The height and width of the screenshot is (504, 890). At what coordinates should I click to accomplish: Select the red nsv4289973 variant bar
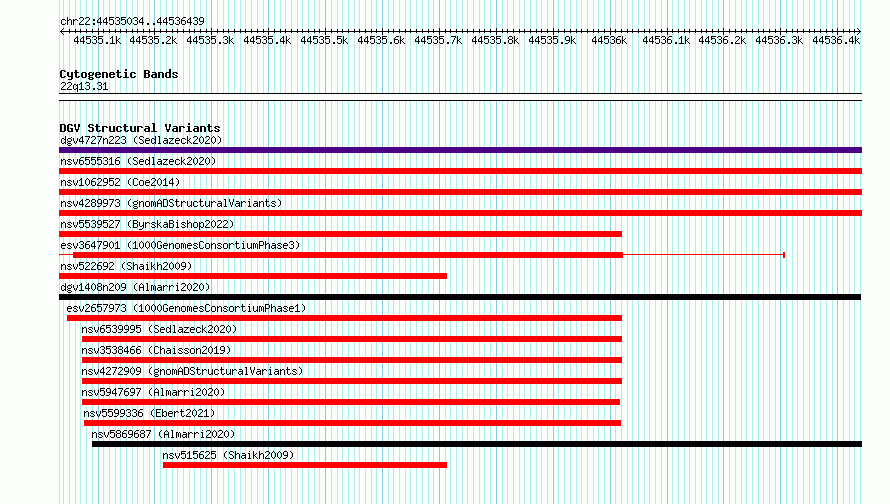click(x=460, y=213)
